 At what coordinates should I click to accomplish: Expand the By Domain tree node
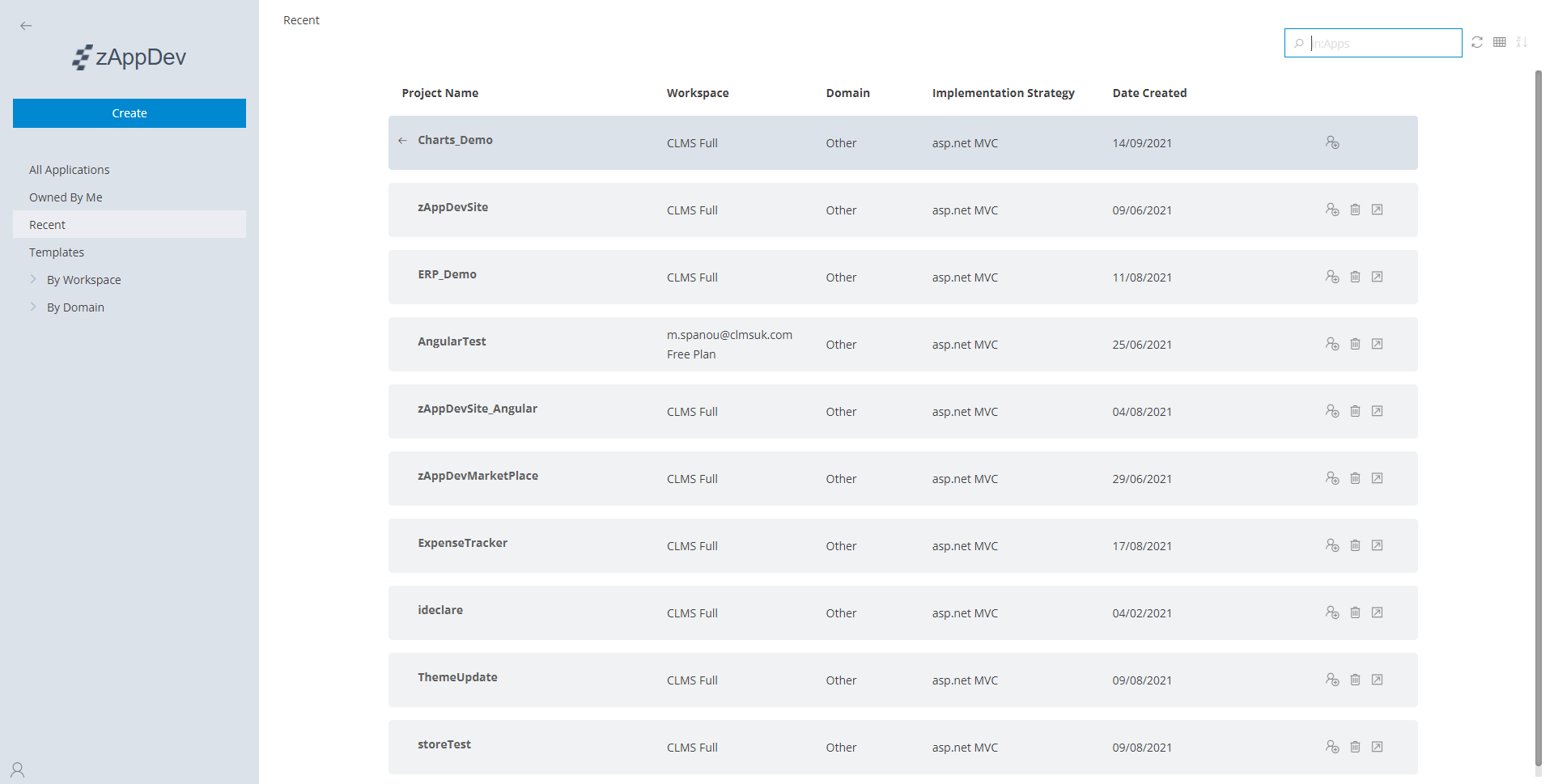pyautogui.click(x=33, y=307)
